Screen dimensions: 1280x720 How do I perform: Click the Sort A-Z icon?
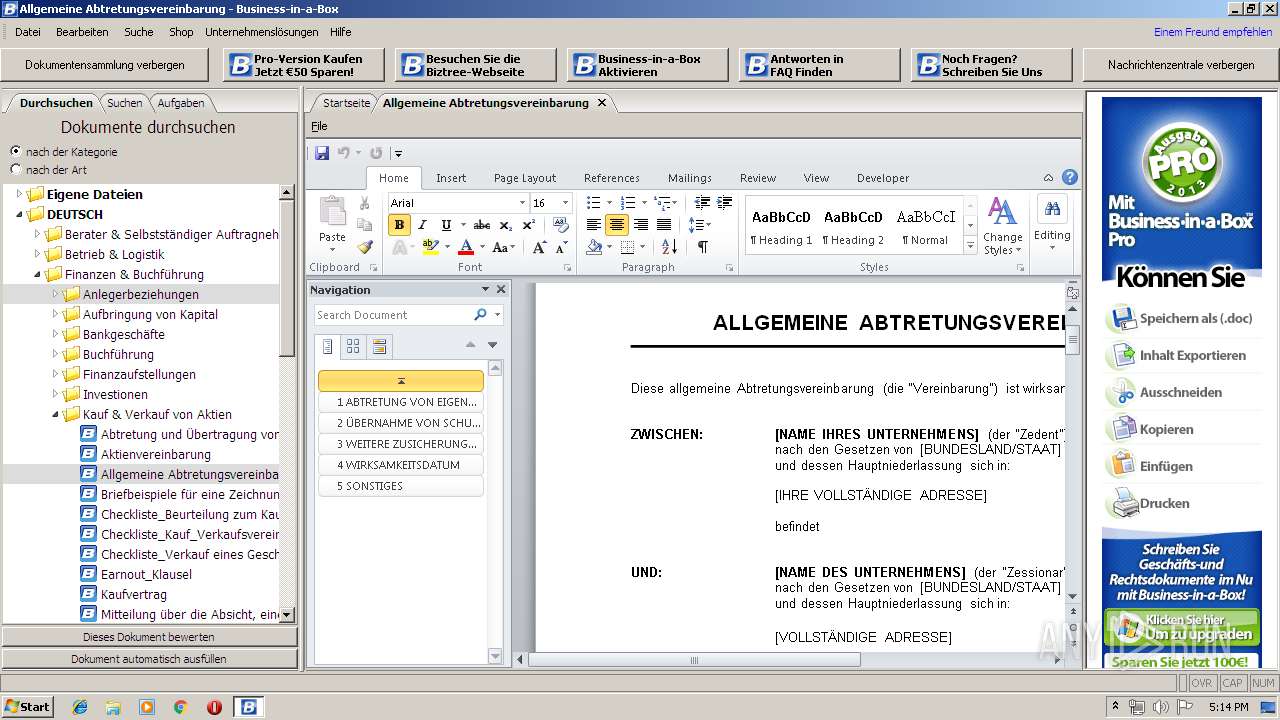pyautogui.click(x=669, y=247)
